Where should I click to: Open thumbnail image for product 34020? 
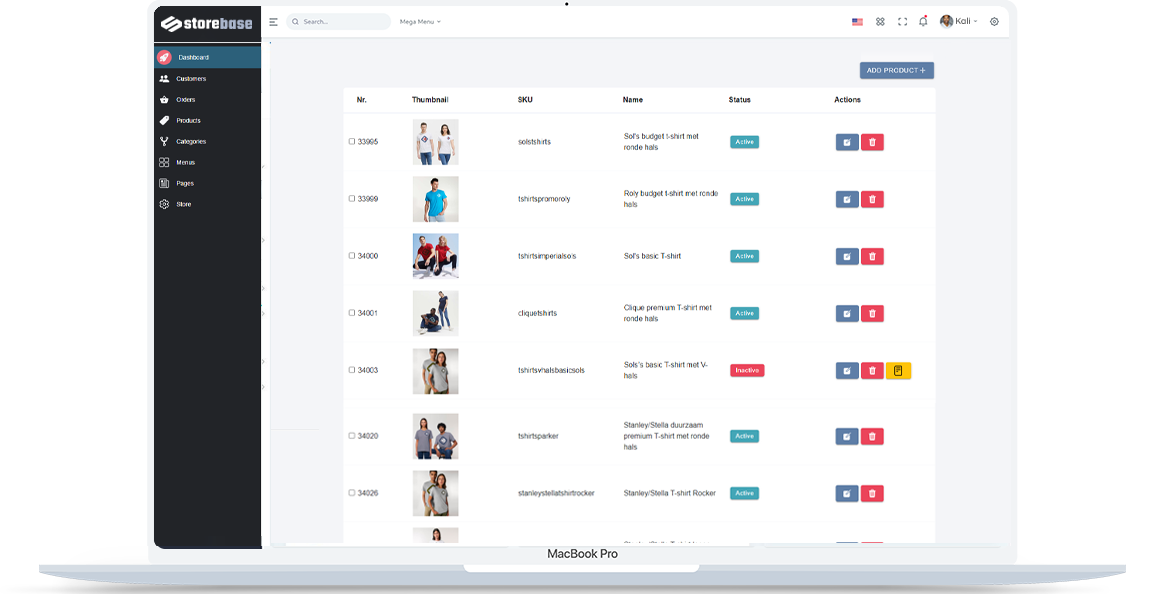click(x=435, y=436)
